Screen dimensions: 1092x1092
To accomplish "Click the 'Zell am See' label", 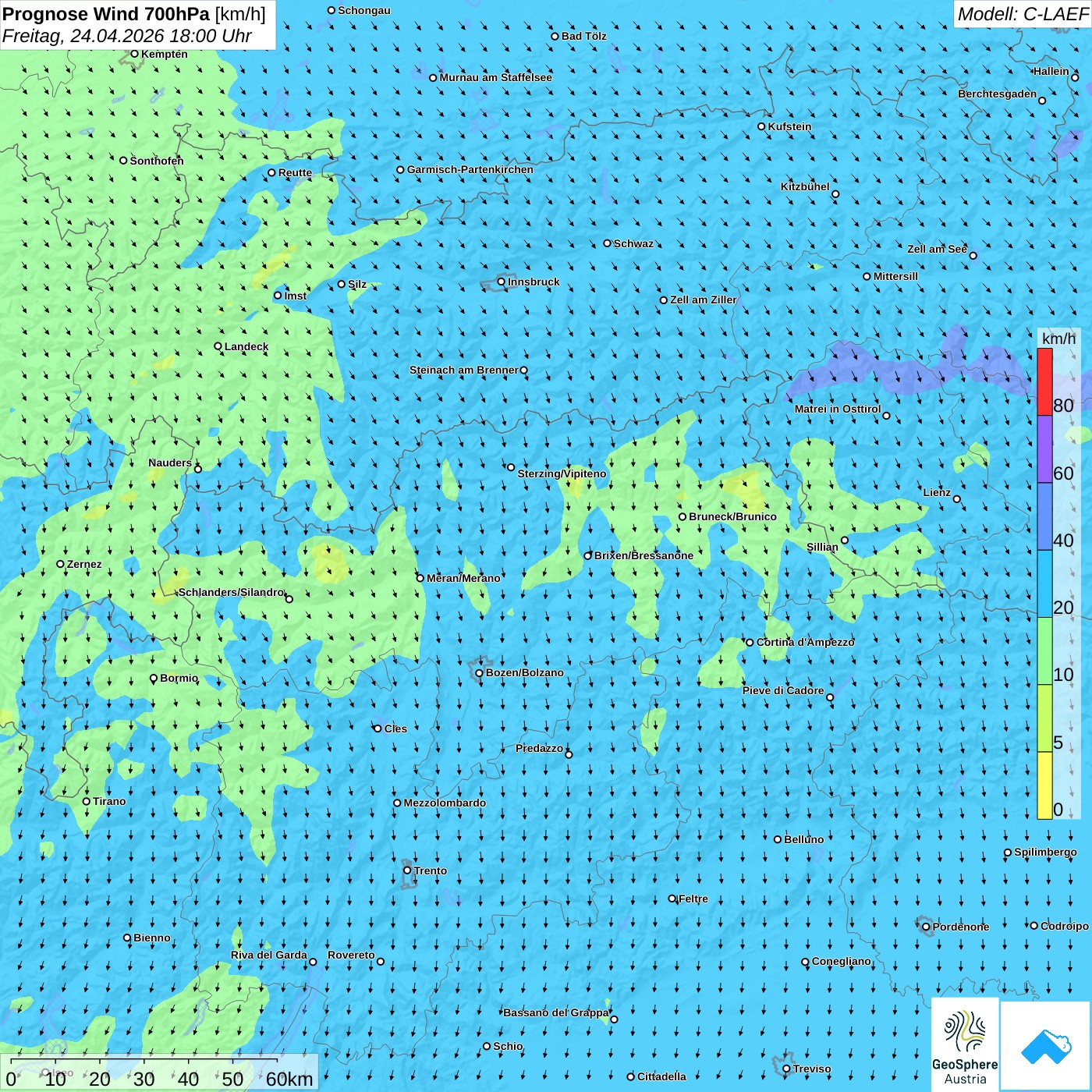I will click(938, 249).
